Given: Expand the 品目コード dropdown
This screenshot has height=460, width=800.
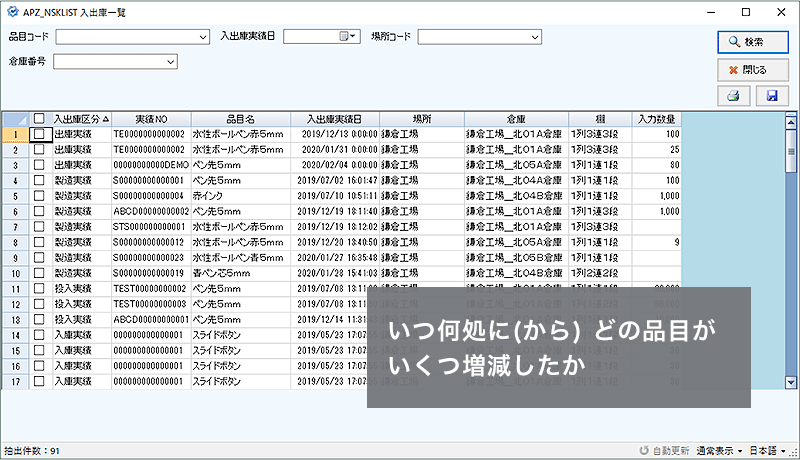Looking at the screenshot, I should (203, 37).
